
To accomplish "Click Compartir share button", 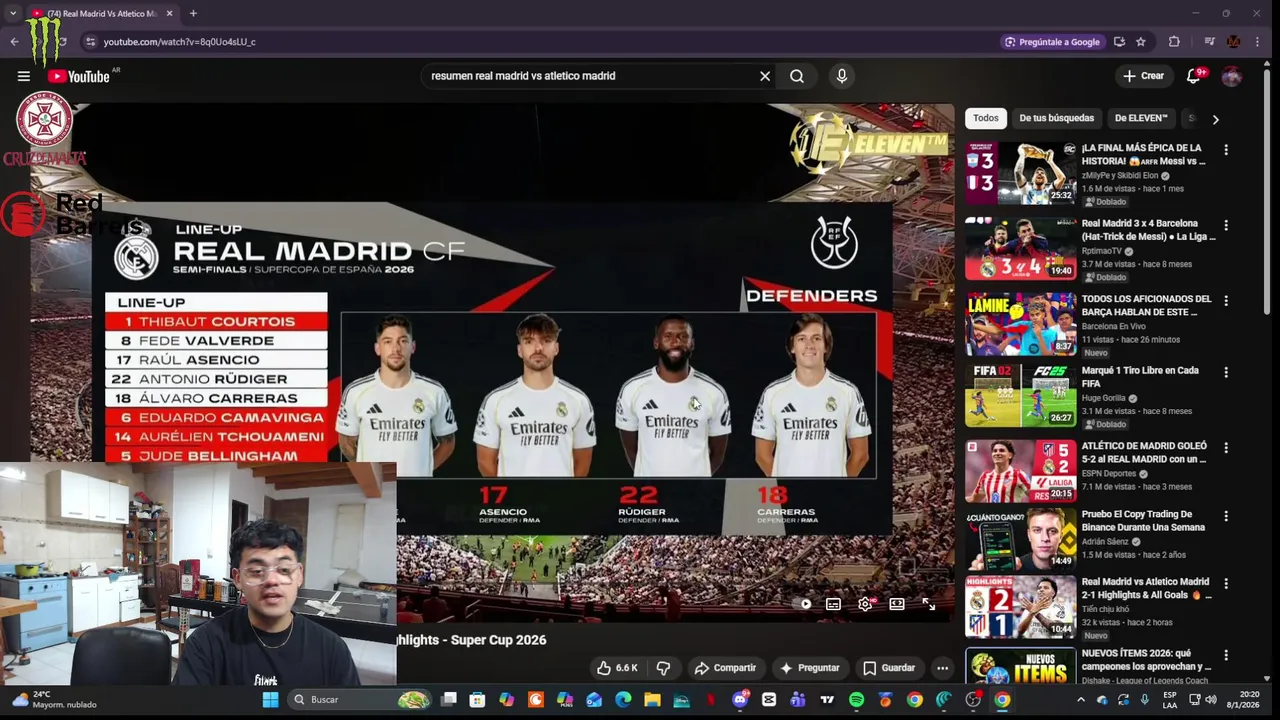I will tap(725, 668).
